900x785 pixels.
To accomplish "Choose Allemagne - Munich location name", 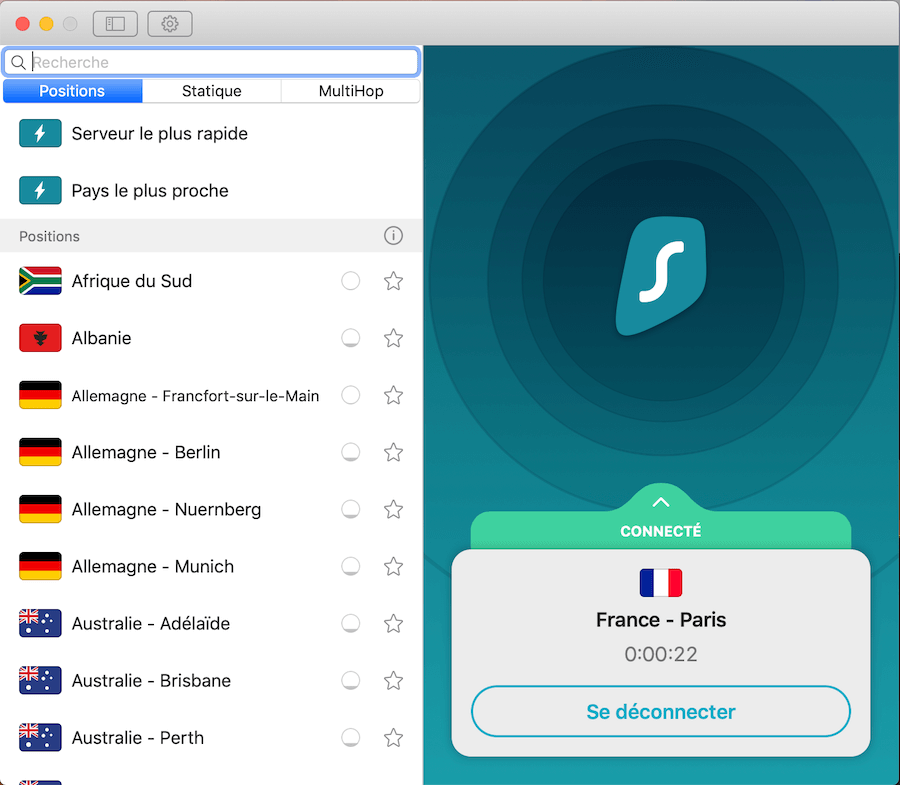I will click(153, 566).
